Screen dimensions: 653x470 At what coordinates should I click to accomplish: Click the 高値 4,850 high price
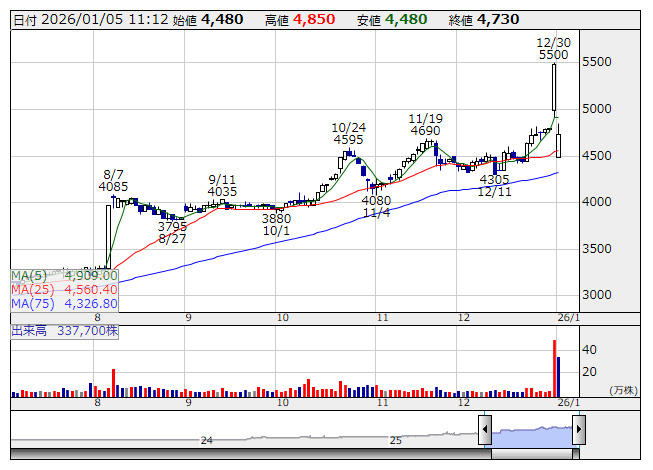300,20
